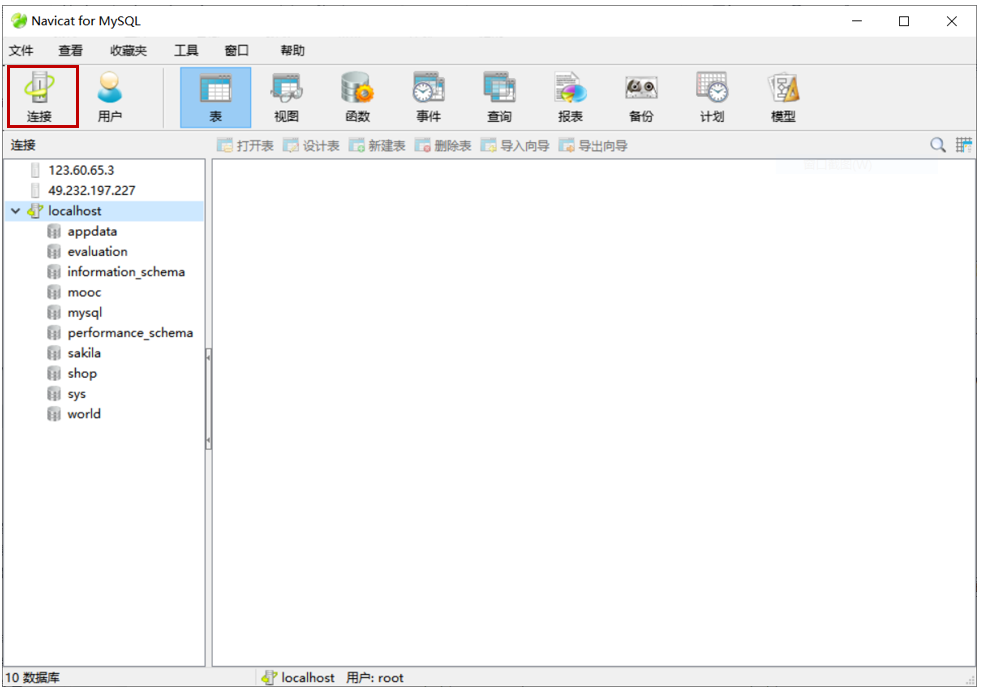Select the 49.232.197.227 connection
The width and height of the screenshot is (985, 690).
pos(92,190)
